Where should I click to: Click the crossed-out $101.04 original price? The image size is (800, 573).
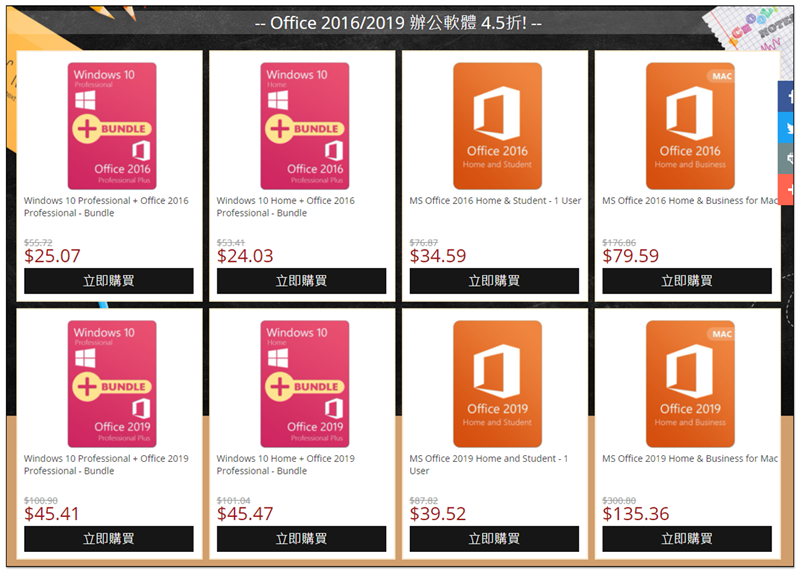click(x=234, y=501)
